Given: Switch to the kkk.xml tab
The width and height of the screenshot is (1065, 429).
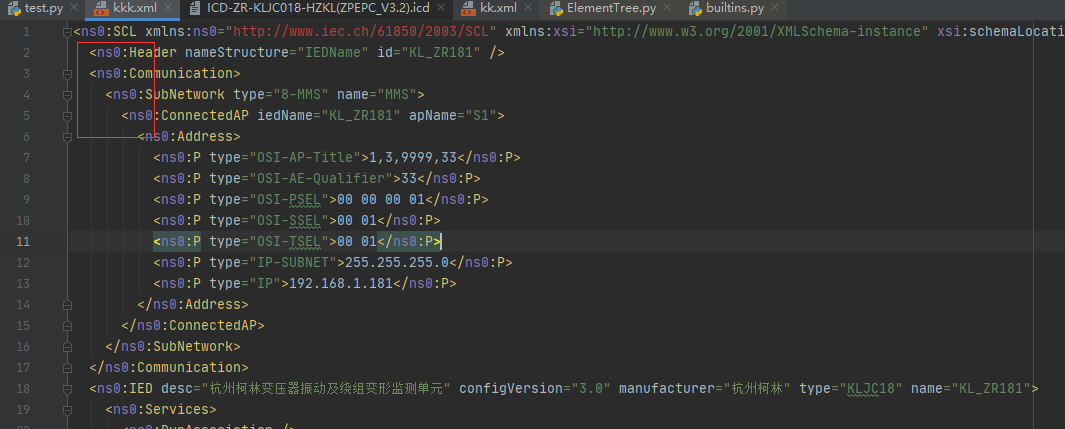Looking at the screenshot, I should click(x=127, y=9).
